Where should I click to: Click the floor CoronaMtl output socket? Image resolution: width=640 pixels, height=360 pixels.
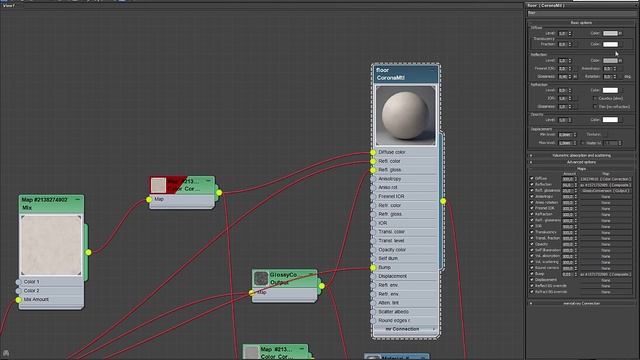(443, 201)
